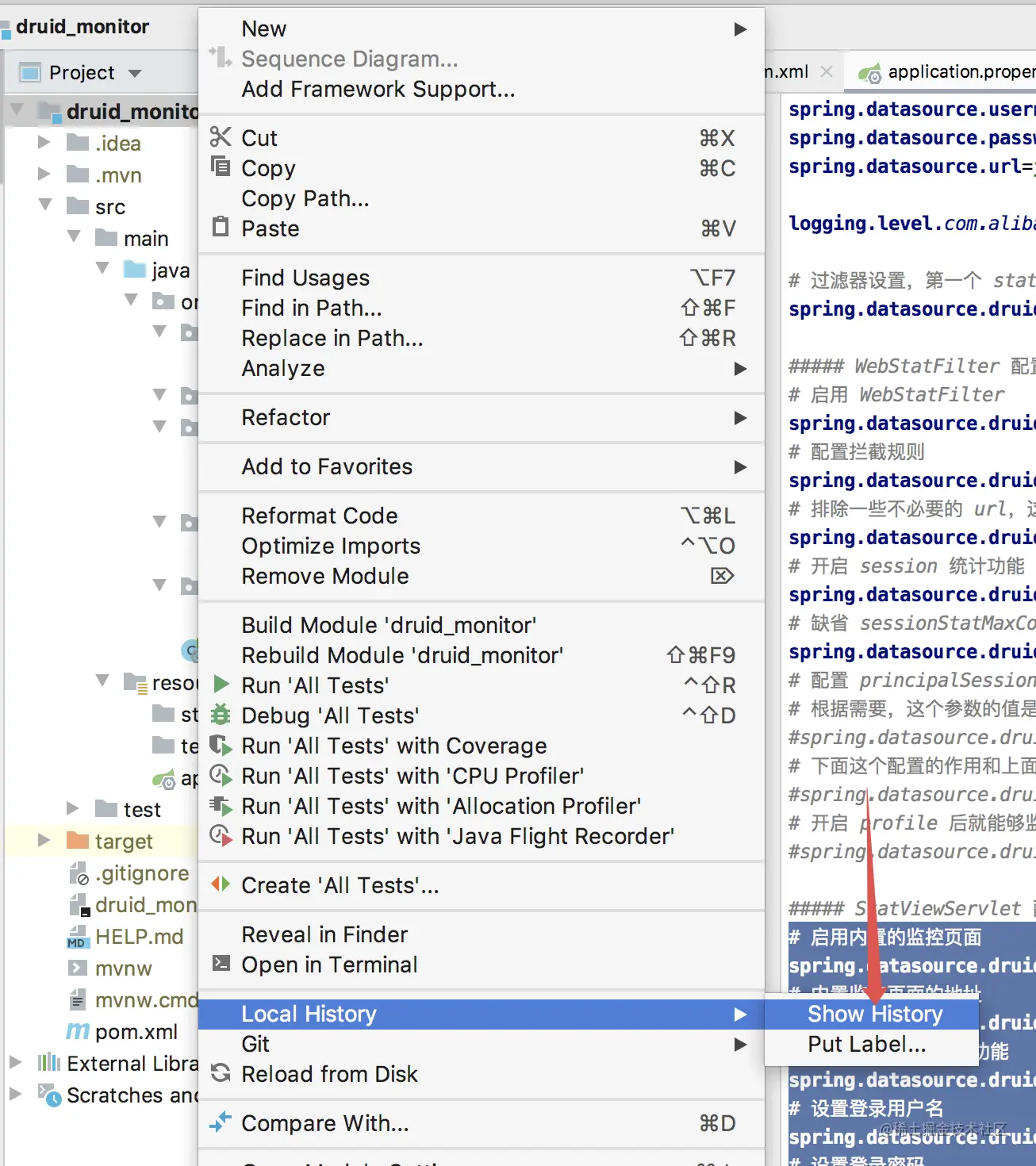Expand Scratches and Consoles node
The height and width of the screenshot is (1166, 1036).
click(x=16, y=1094)
